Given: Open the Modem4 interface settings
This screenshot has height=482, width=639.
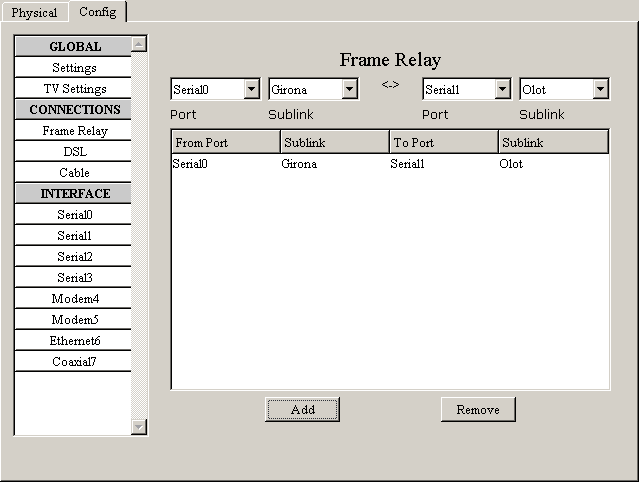Looking at the screenshot, I should (x=74, y=299).
